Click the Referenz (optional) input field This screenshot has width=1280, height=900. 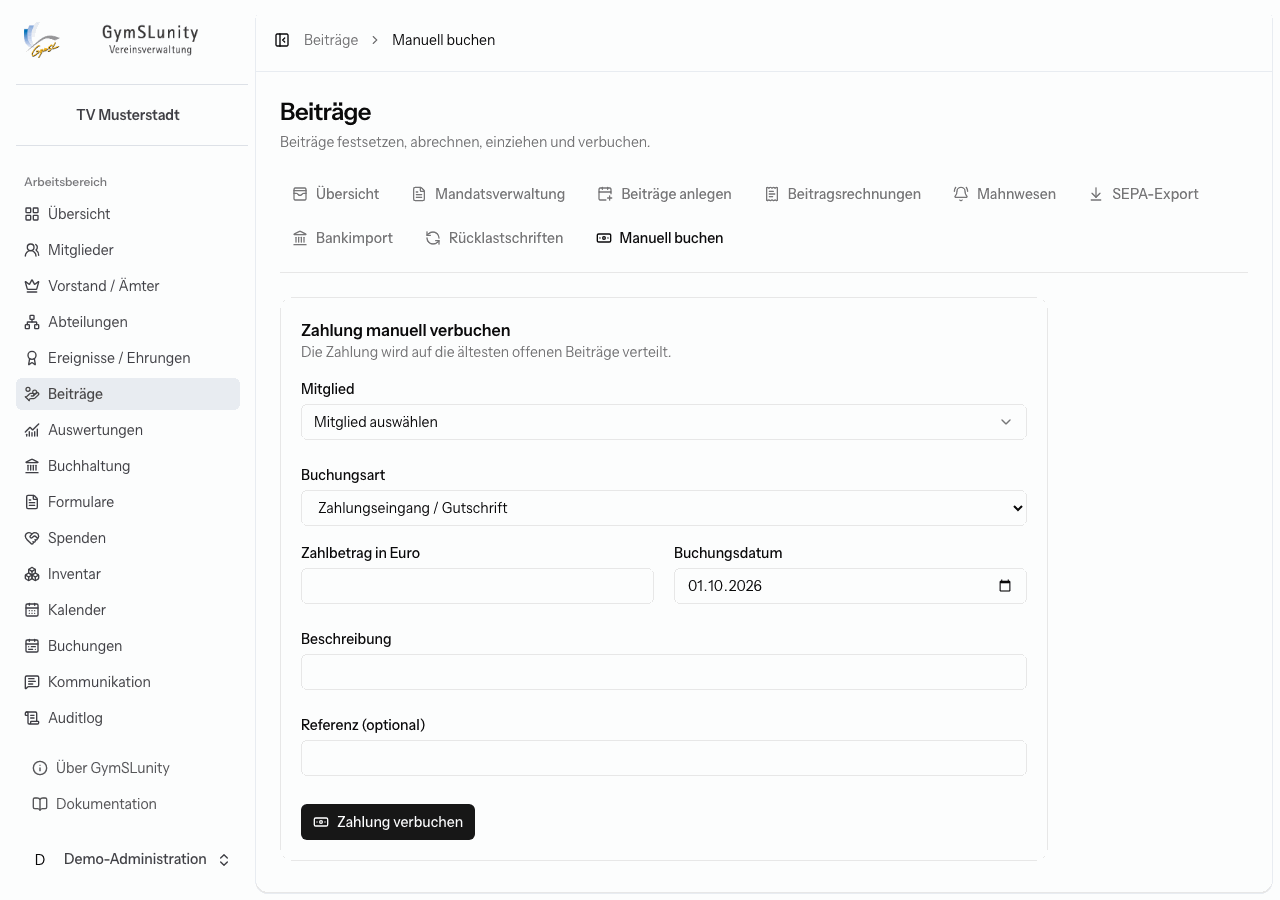[x=663, y=758]
